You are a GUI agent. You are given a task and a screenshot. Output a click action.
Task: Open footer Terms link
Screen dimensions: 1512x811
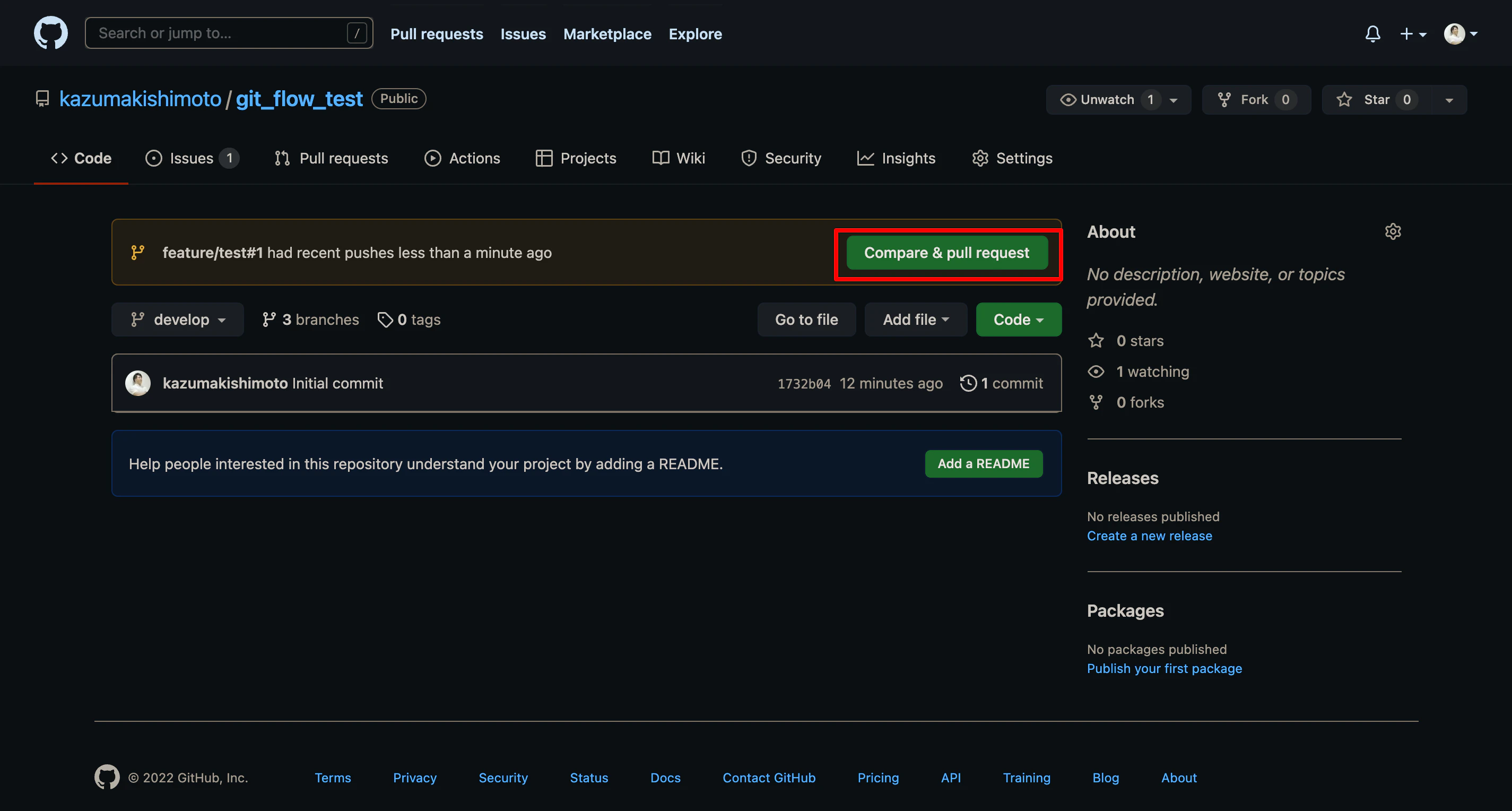click(x=333, y=778)
